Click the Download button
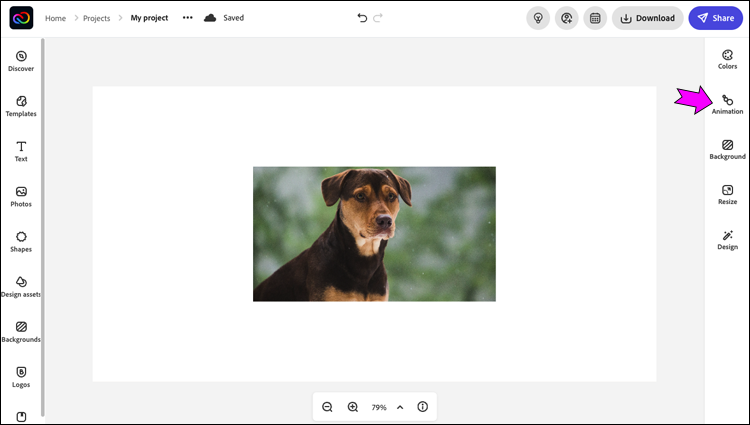Screen dimensions: 750x425 647,18
